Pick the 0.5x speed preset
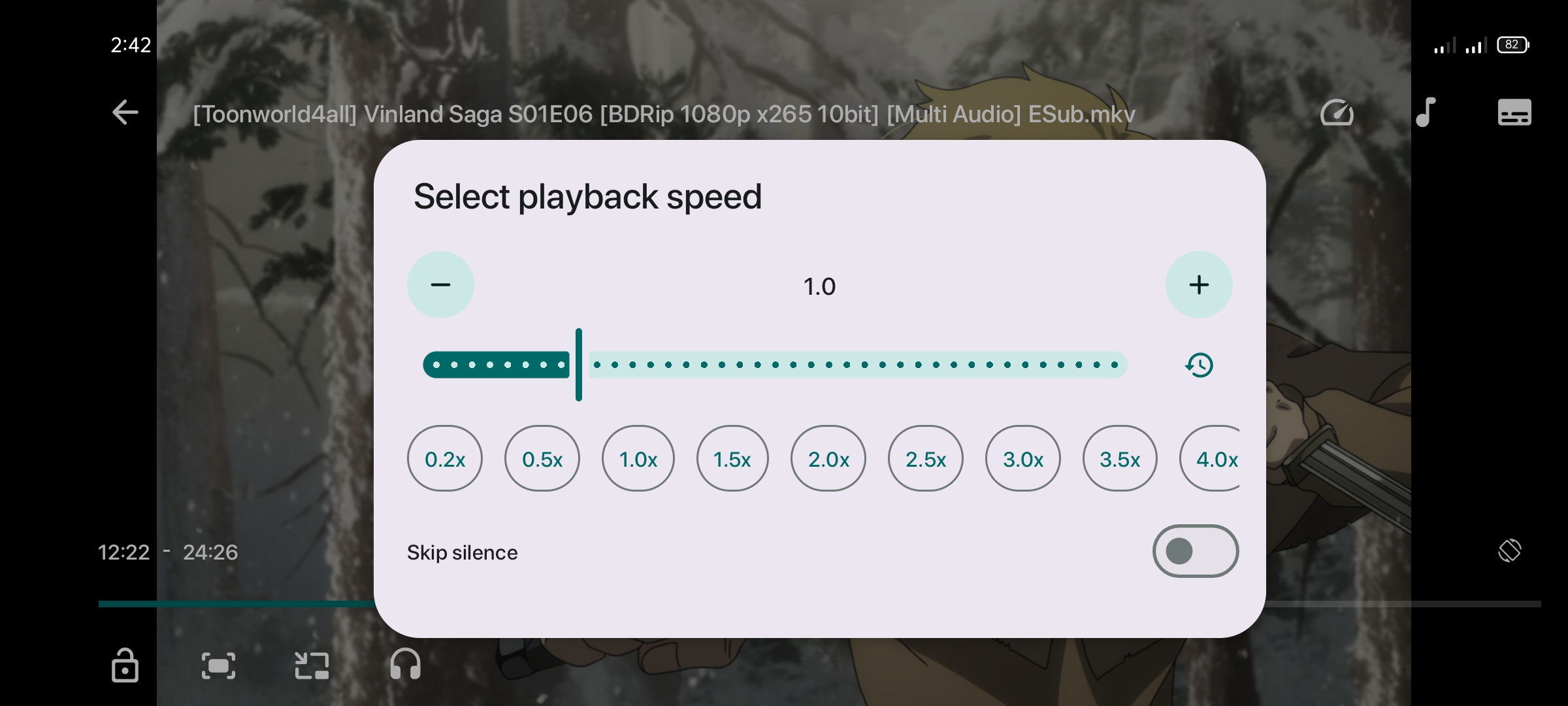The image size is (1568, 706). point(542,459)
